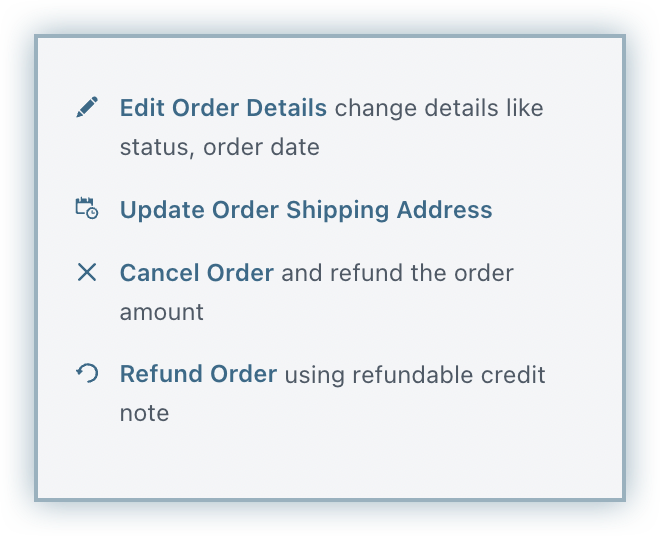Viewport: 660px width, 536px height.
Task: Choose the Cancel Order option
Action: click(x=197, y=272)
